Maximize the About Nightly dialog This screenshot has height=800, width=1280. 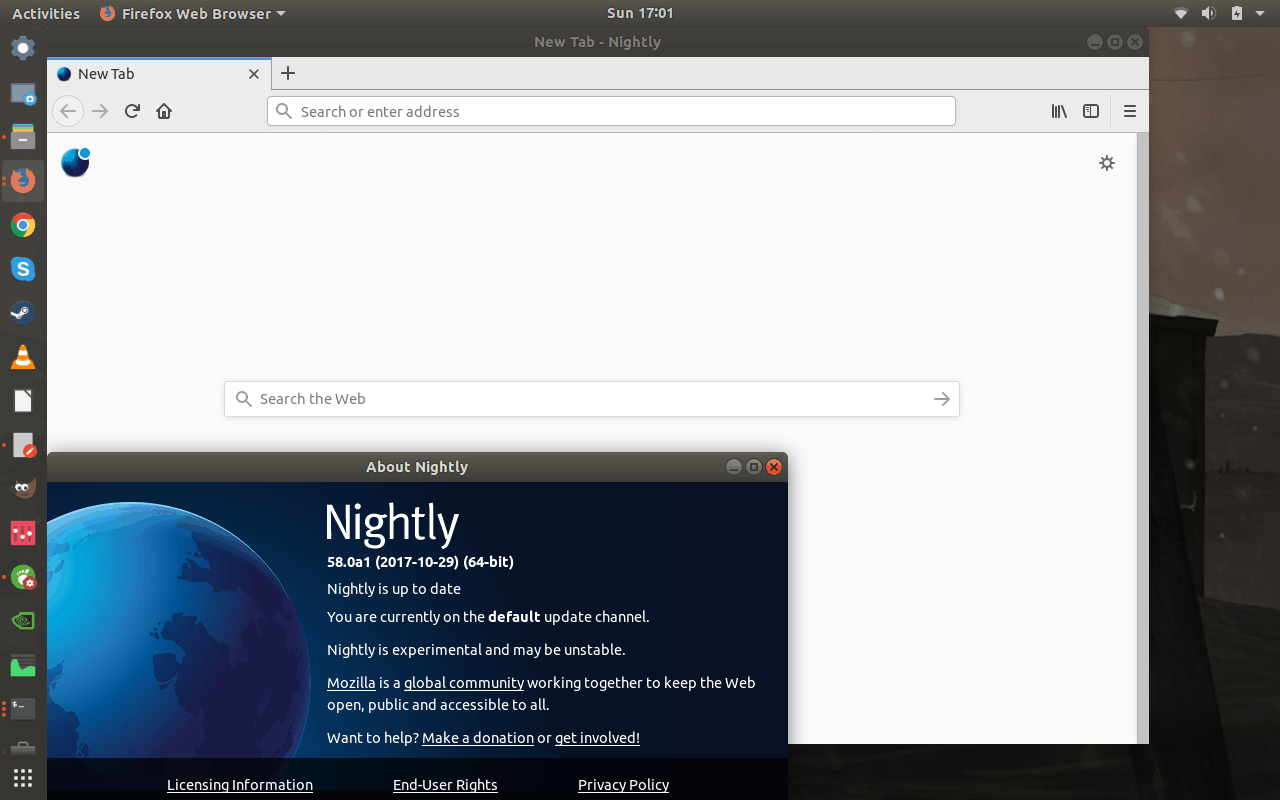point(754,467)
